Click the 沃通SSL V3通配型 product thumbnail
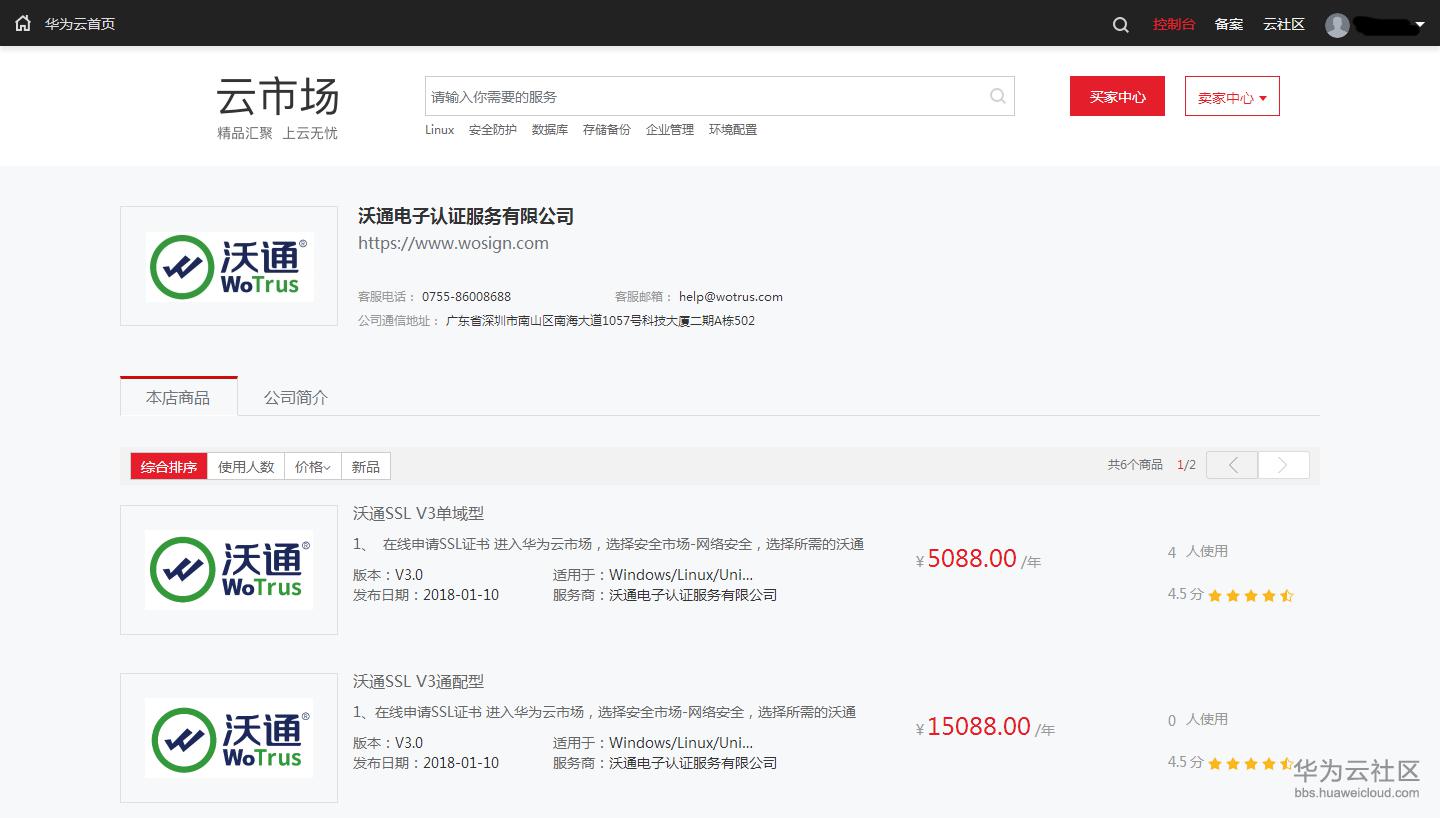This screenshot has width=1440, height=818. 228,737
